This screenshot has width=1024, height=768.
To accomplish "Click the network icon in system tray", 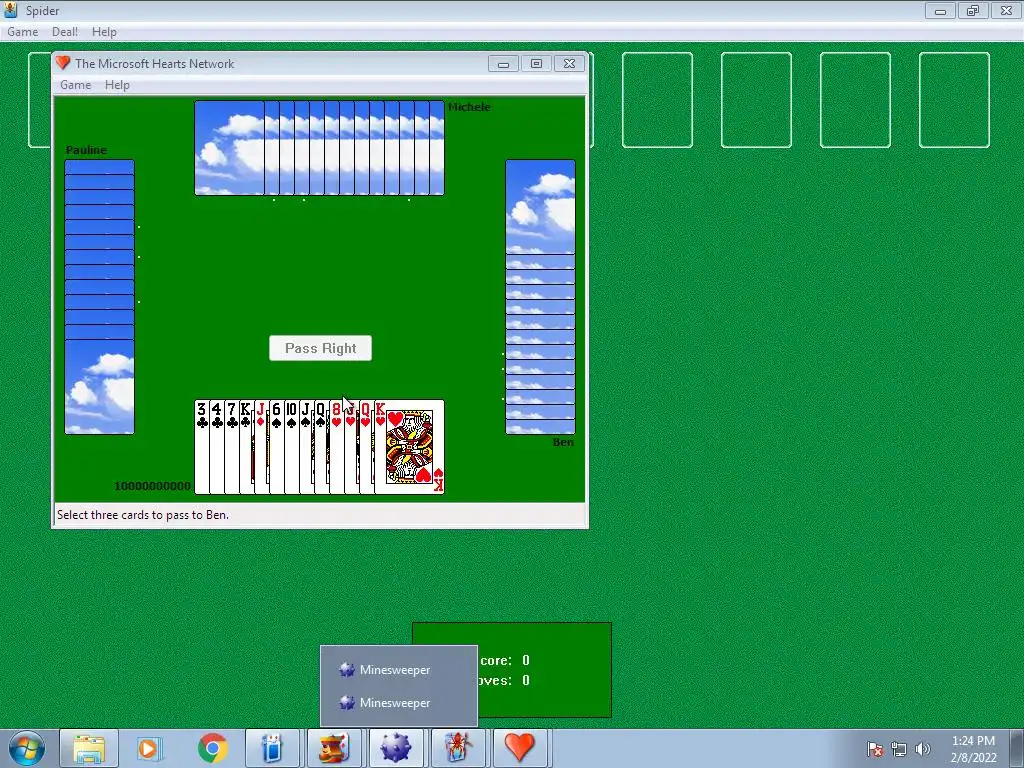I will tap(899, 749).
